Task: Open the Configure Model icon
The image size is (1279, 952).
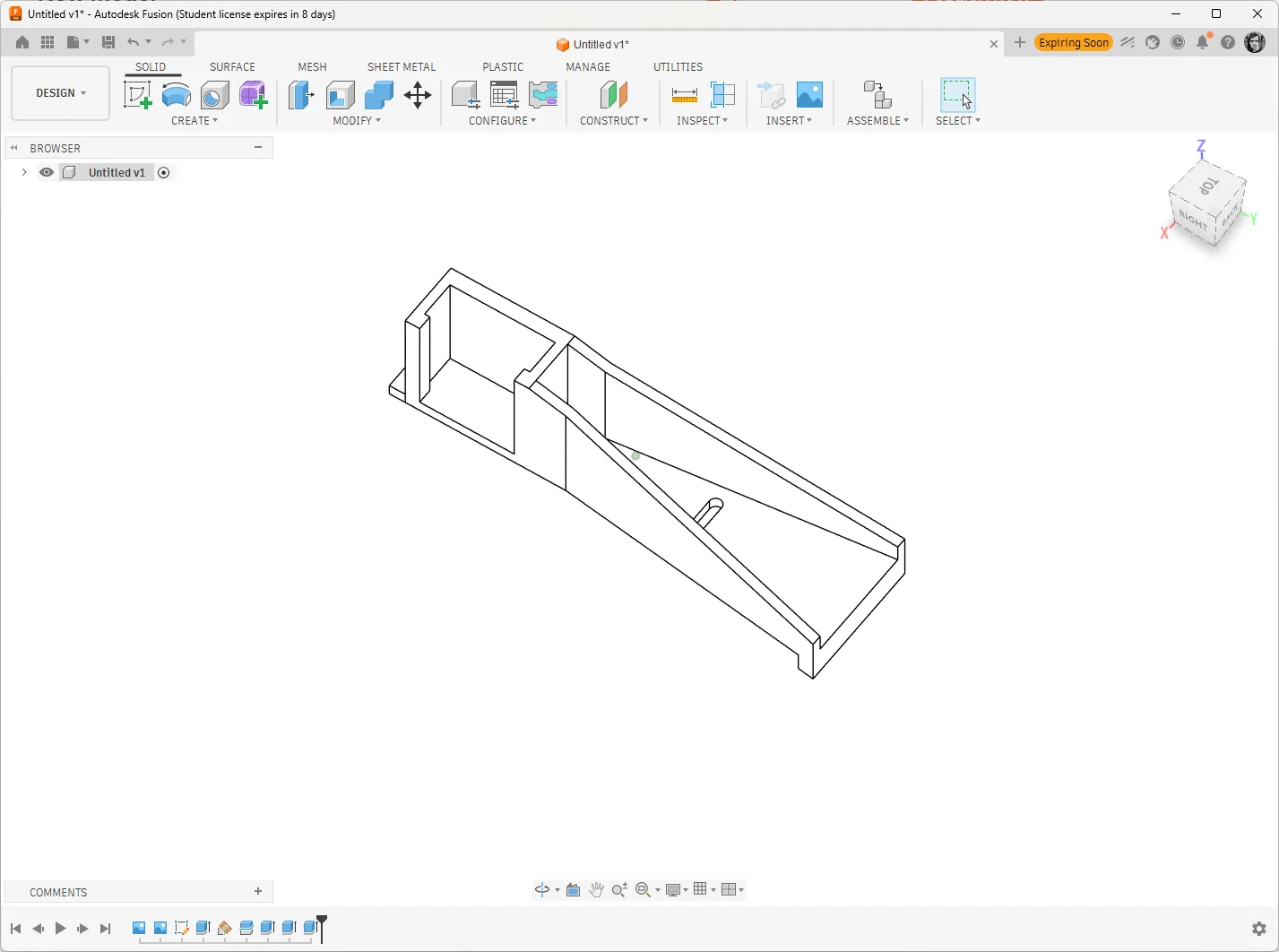Action: 465,95
